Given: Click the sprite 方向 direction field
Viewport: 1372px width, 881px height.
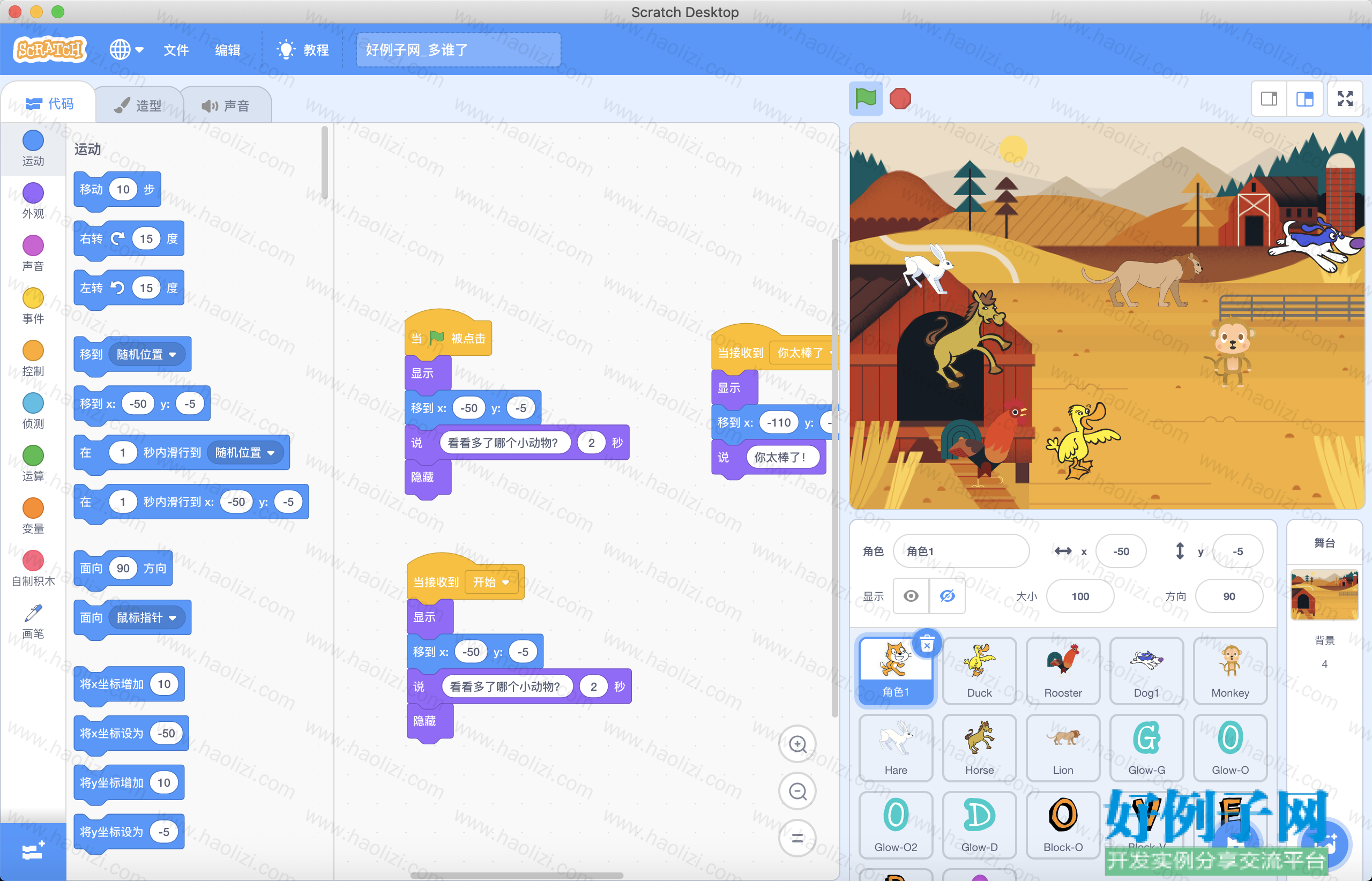Looking at the screenshot, I should click(x=1229, y=596).
